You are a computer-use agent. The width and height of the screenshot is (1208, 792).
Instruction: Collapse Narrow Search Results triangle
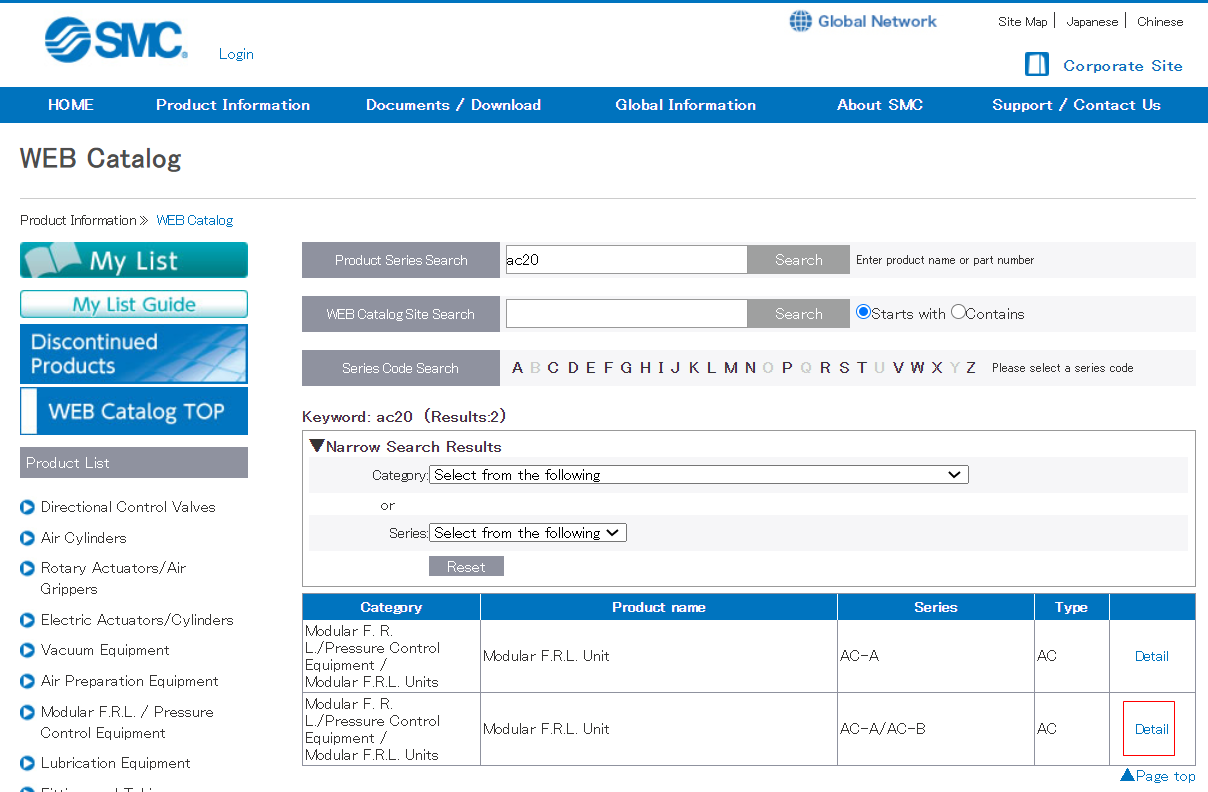click(x=317, y=446)
